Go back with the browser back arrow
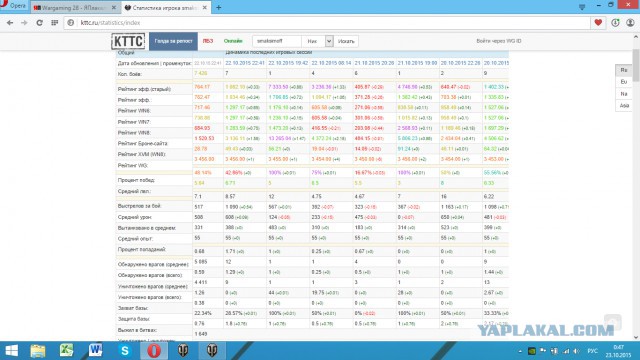The height and width of the screenshot is (360, 640). tap(10, 23)
